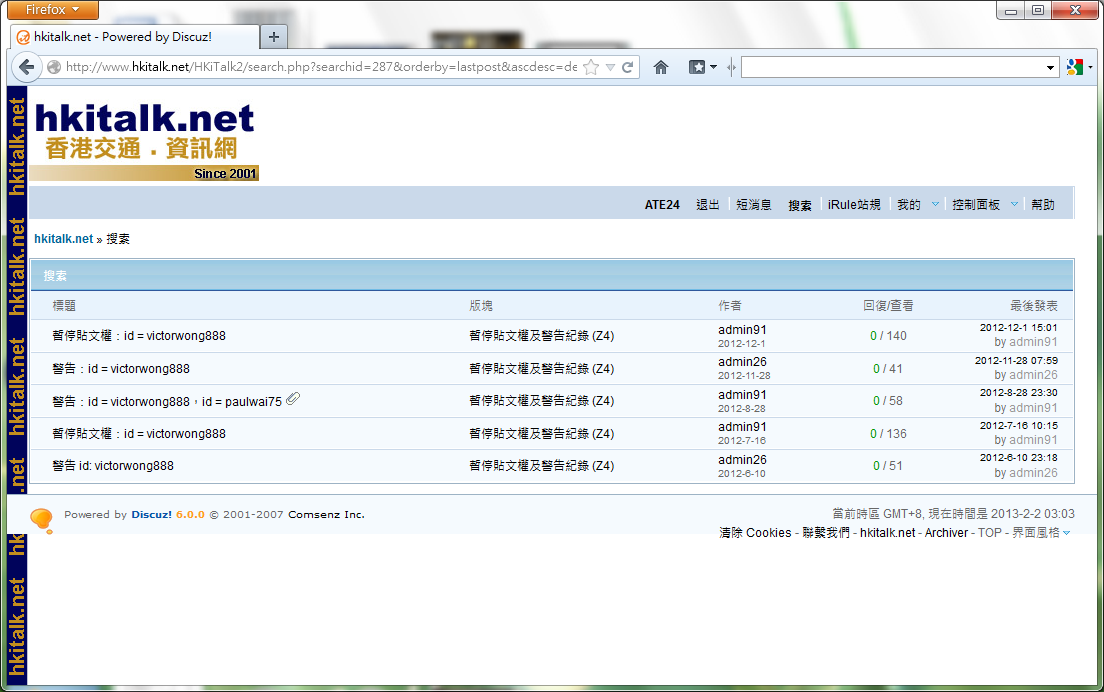The width and height of the screenshot is (1104, 692).
Task: Click the hkitalk.net logo banner
Action: click(144, 141)
